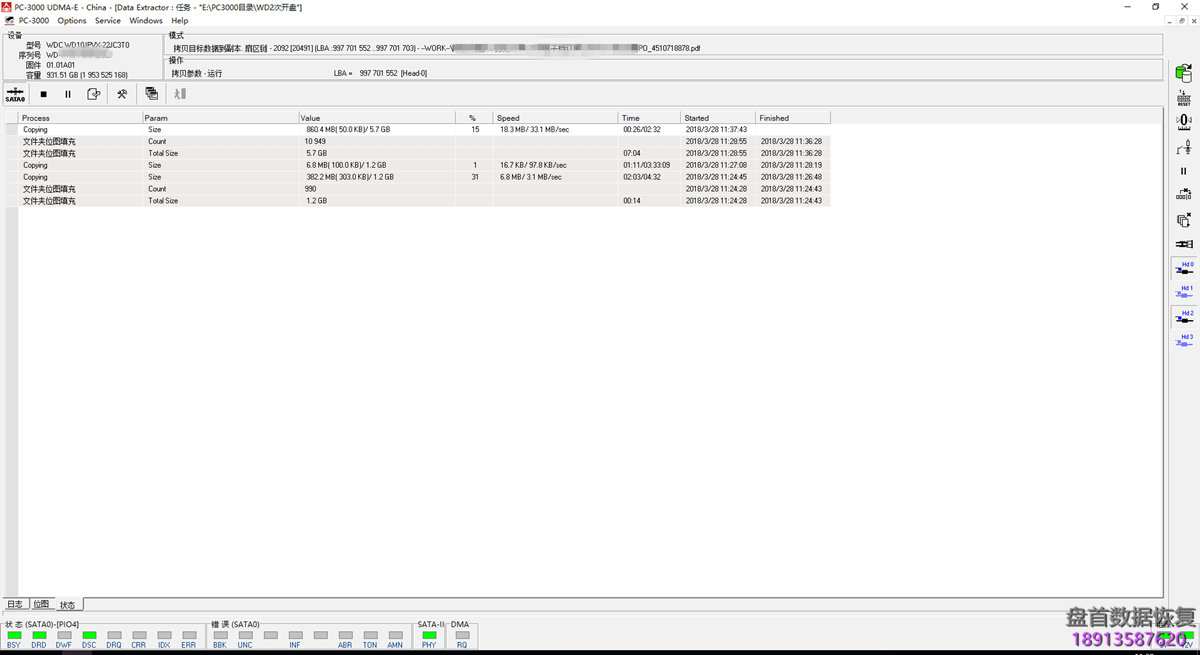Open the hammer and wrench tools icon

(122, 94)
